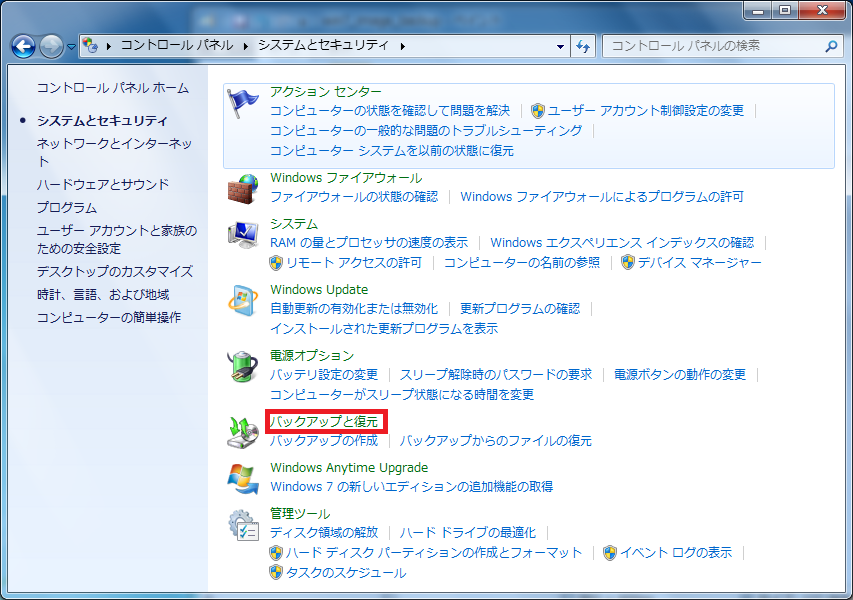Click 自動更新の有効化または無効化 link
853x600 pixels.
pos(354,309)
